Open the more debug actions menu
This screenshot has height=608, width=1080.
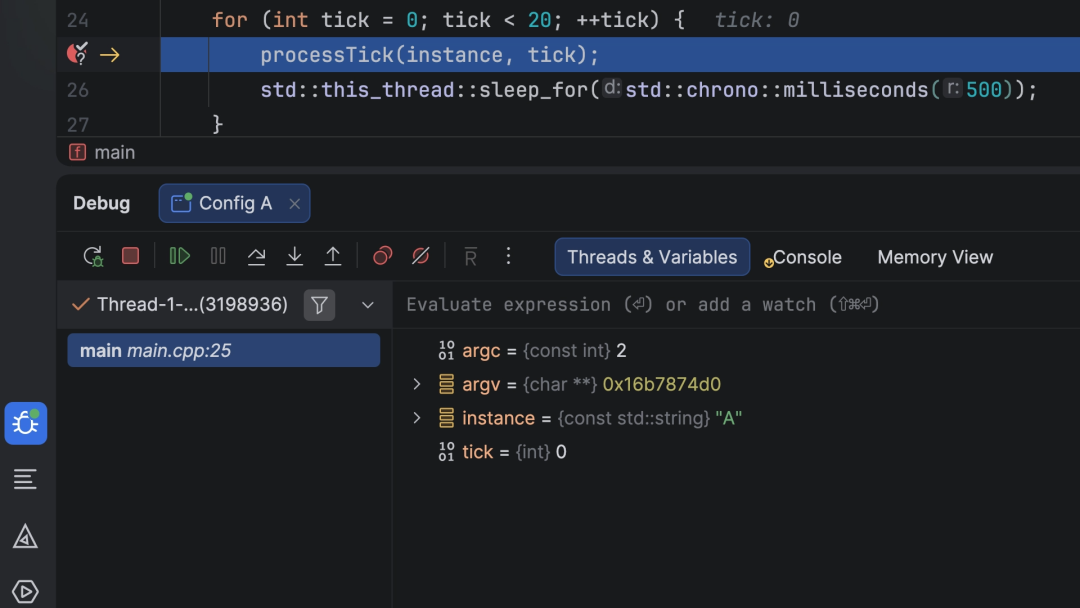coord(508,256)
